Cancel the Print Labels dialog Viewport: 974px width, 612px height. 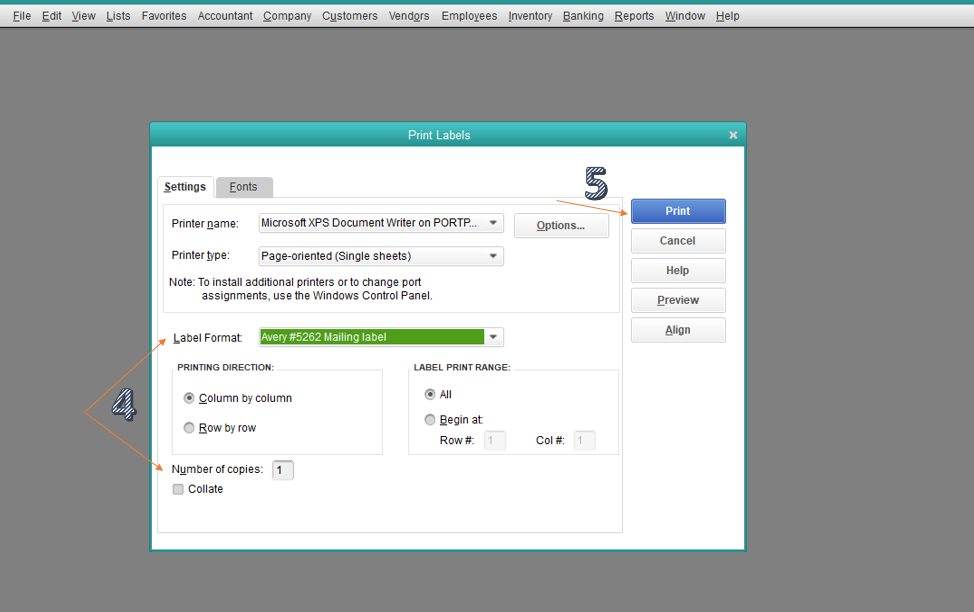tap(678, 241)
